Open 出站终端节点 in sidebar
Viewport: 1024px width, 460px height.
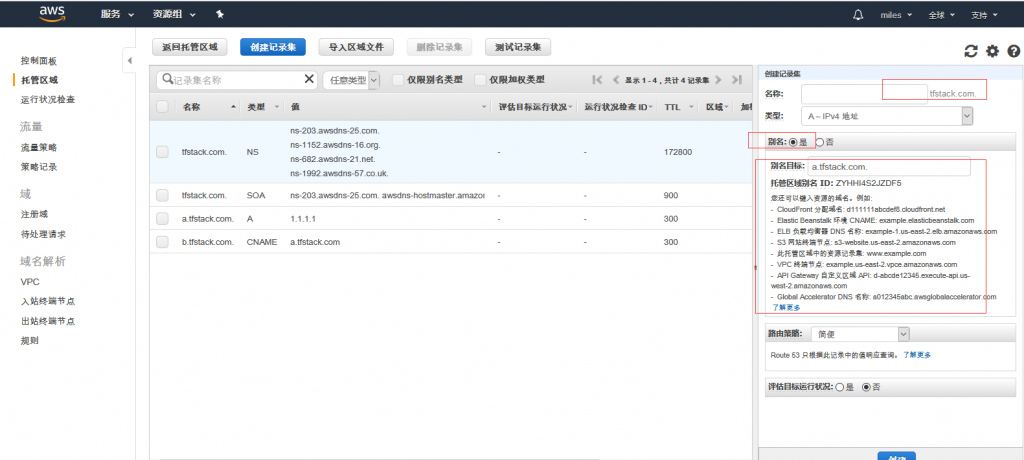tap(48, 321)
